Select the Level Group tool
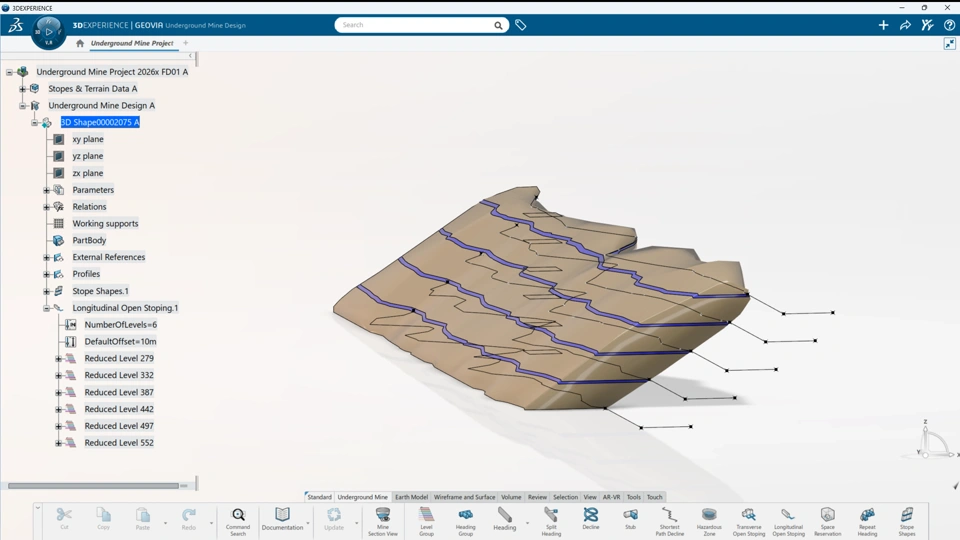The height and width of the screenshot is (540, 960). tap(426, 522)
